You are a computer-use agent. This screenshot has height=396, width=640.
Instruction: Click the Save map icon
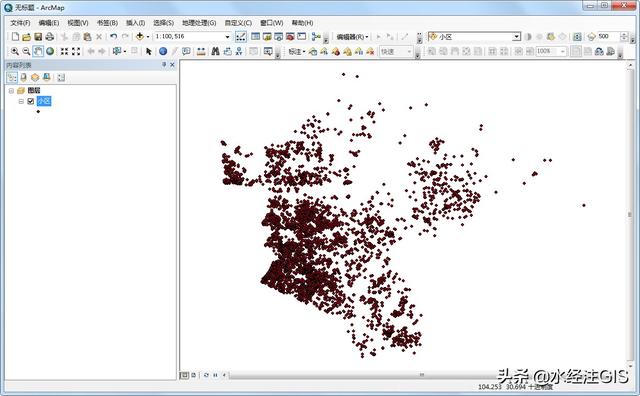click(x=38, y=37)
